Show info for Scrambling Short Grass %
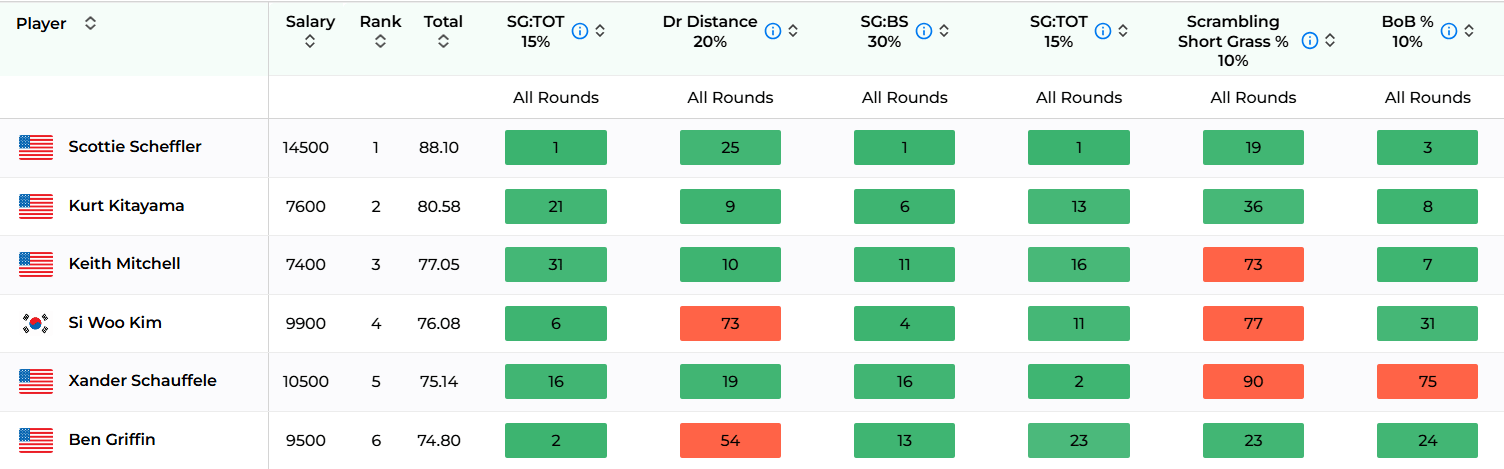 (1310, 41)
